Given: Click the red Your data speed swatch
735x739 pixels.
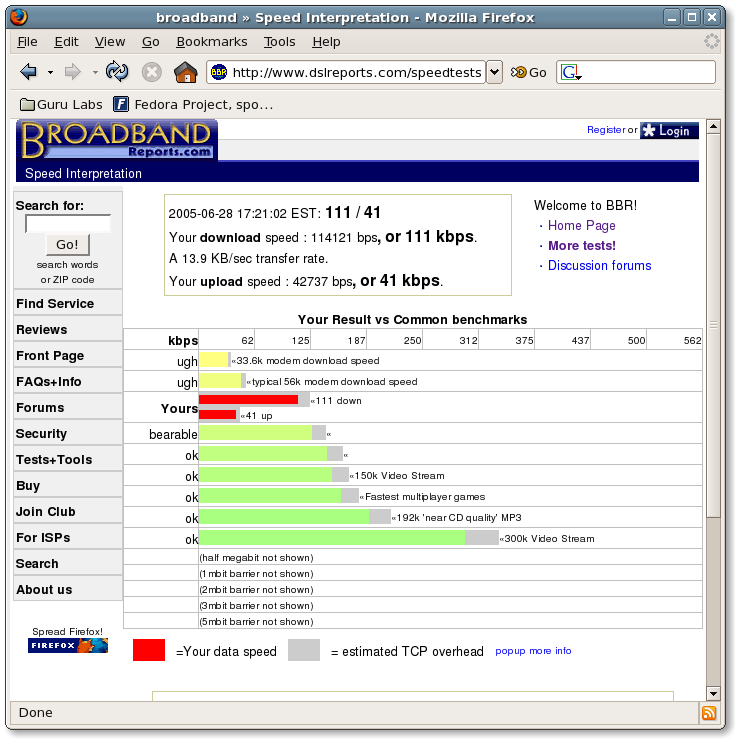Looking at the screenshot, I should 149,650.
